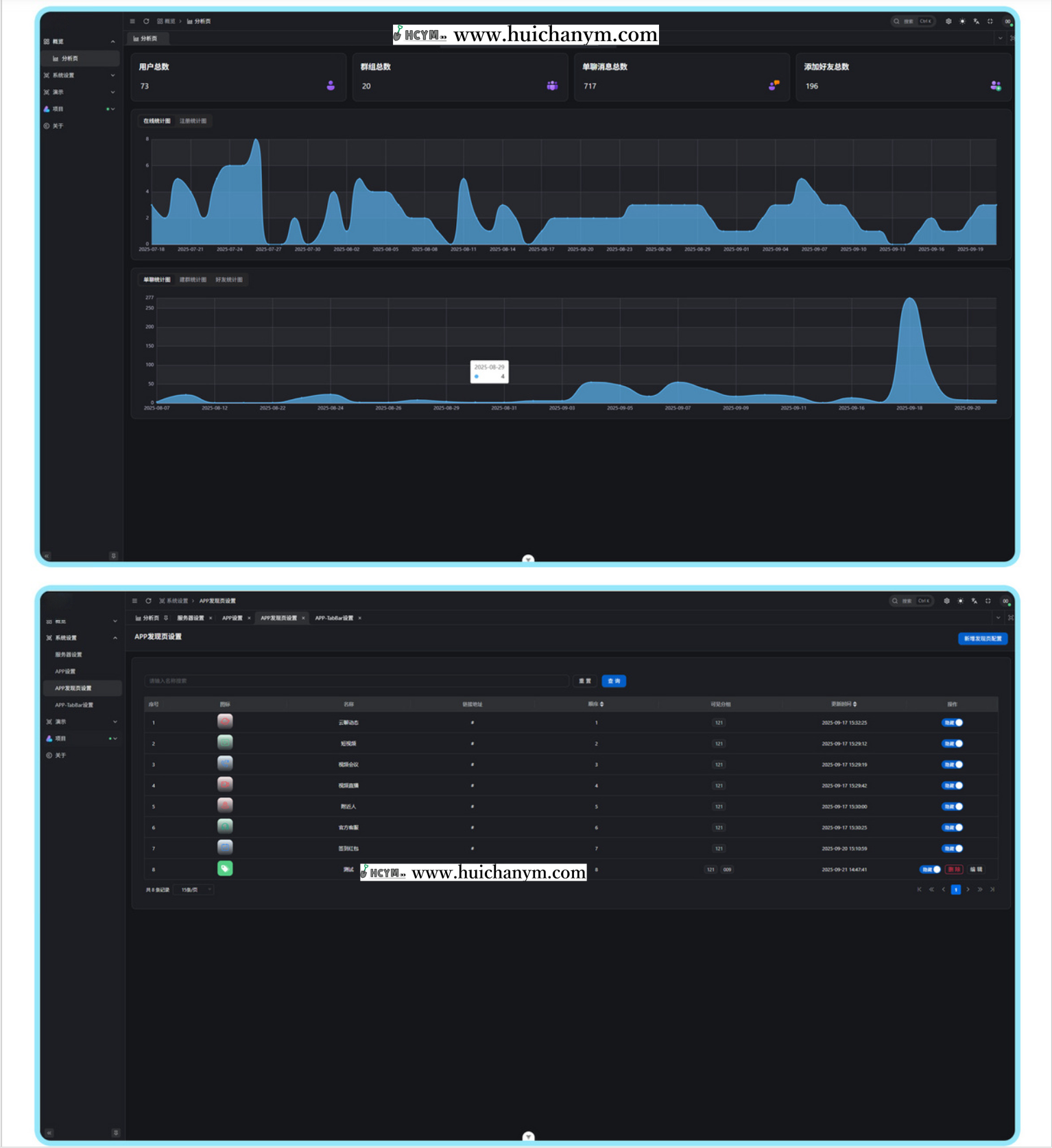
Task: Open the settings gear in the analytics dashboard header
Action: pos(948,21)
